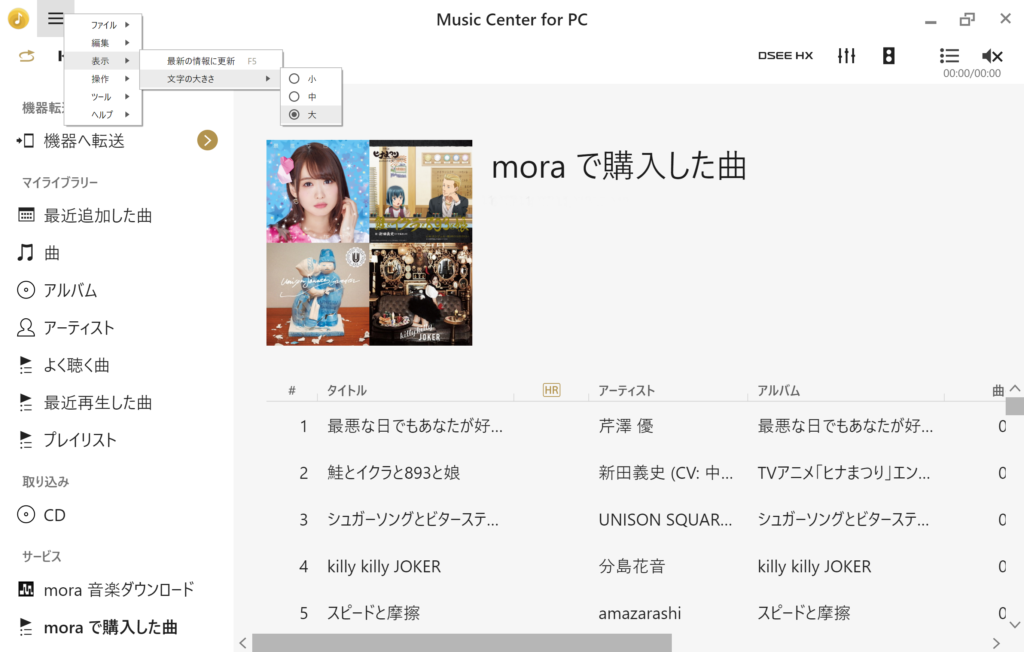The image size is (1024, 652).
Task: Select the killy killy JOKER title in row 4
Action: coord(384,566)
